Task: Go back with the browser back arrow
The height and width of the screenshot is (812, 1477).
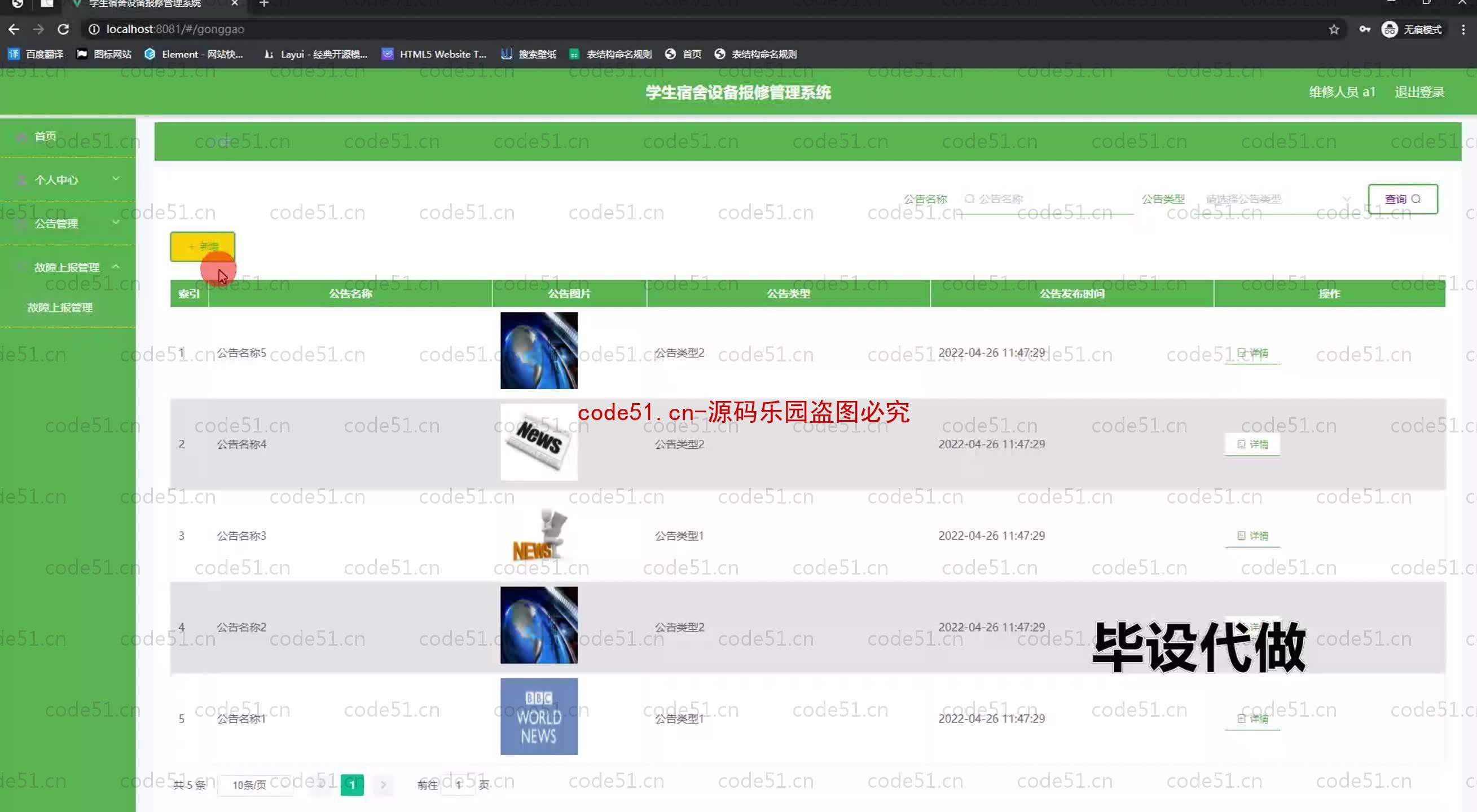Action: point(14,29)
